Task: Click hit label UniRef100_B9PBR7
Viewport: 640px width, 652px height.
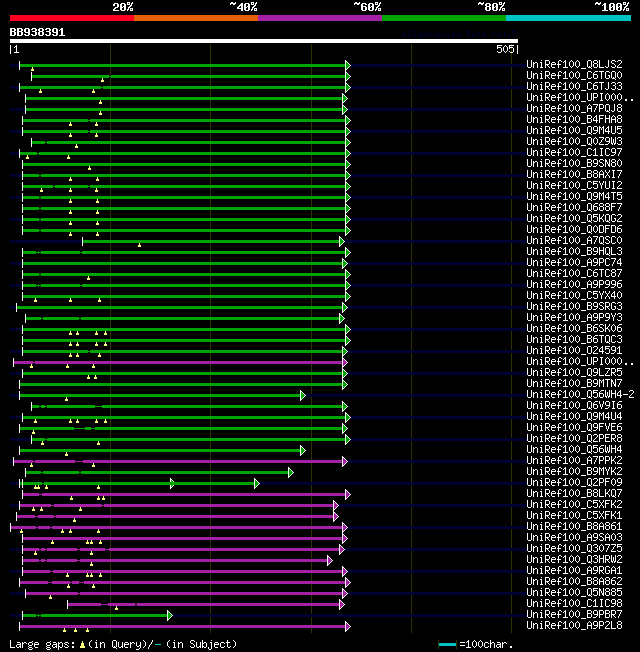Action: click(574, 615)
